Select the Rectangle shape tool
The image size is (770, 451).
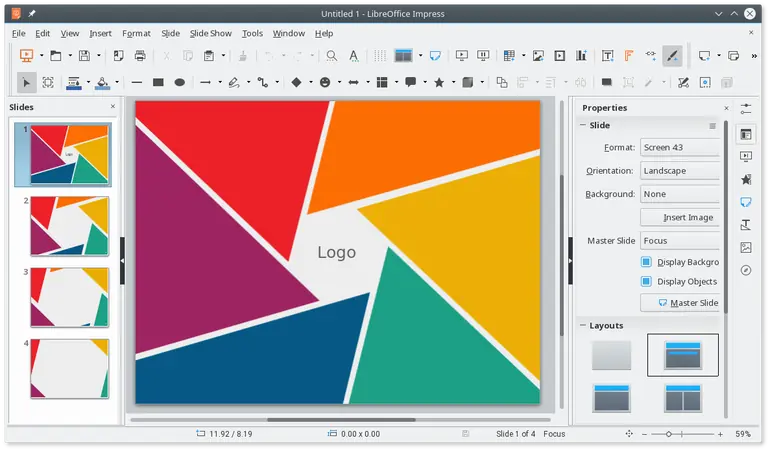pyautogui.click(x=158, y=82)
